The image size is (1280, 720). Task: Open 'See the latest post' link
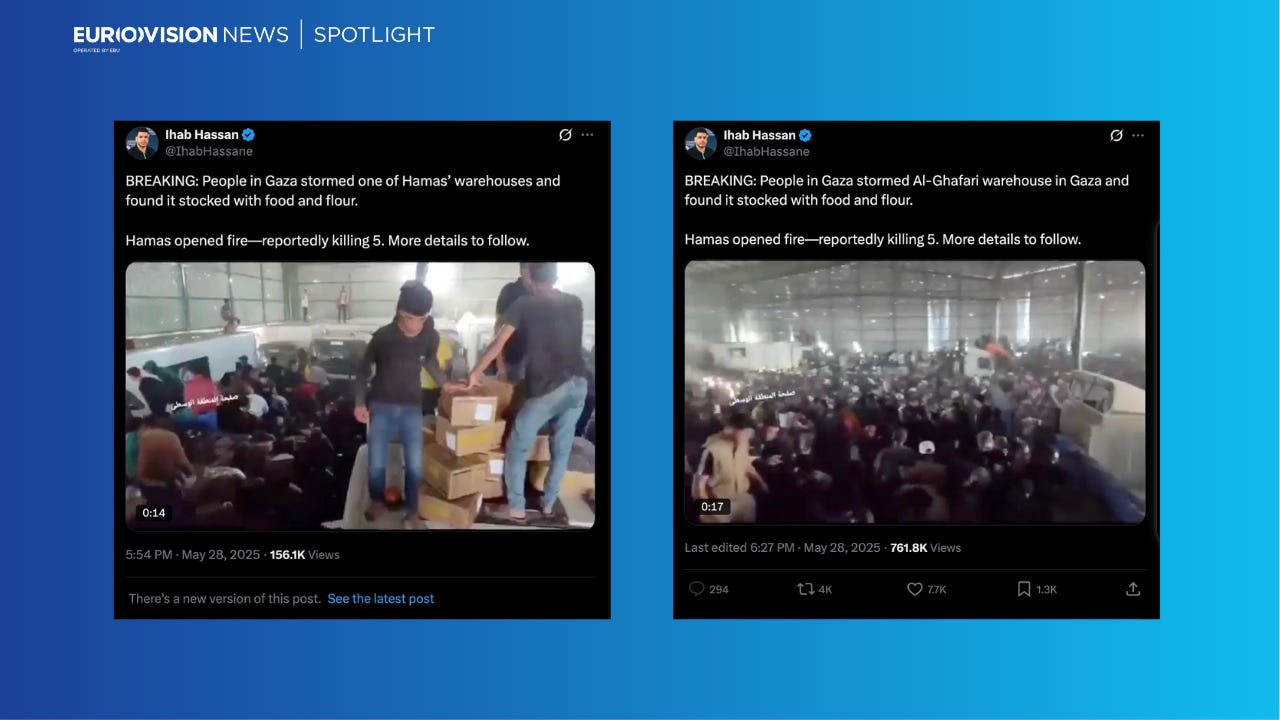tap(381, 599)
